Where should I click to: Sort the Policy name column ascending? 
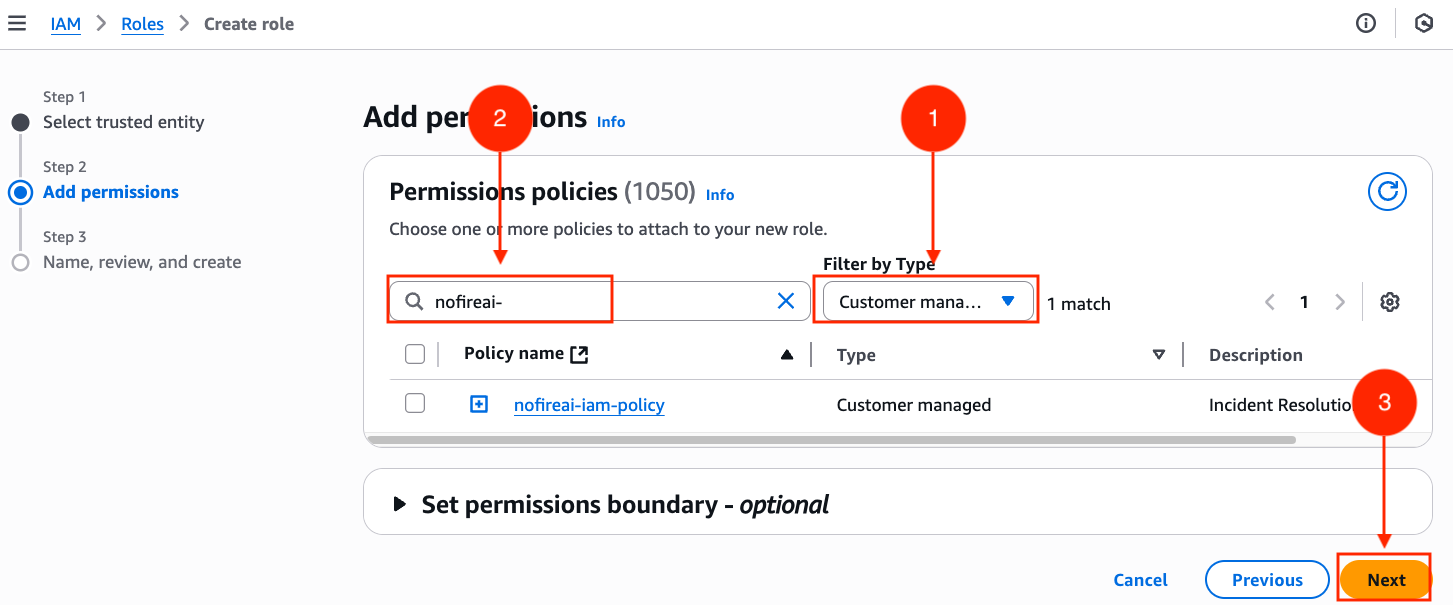(786, 353)
